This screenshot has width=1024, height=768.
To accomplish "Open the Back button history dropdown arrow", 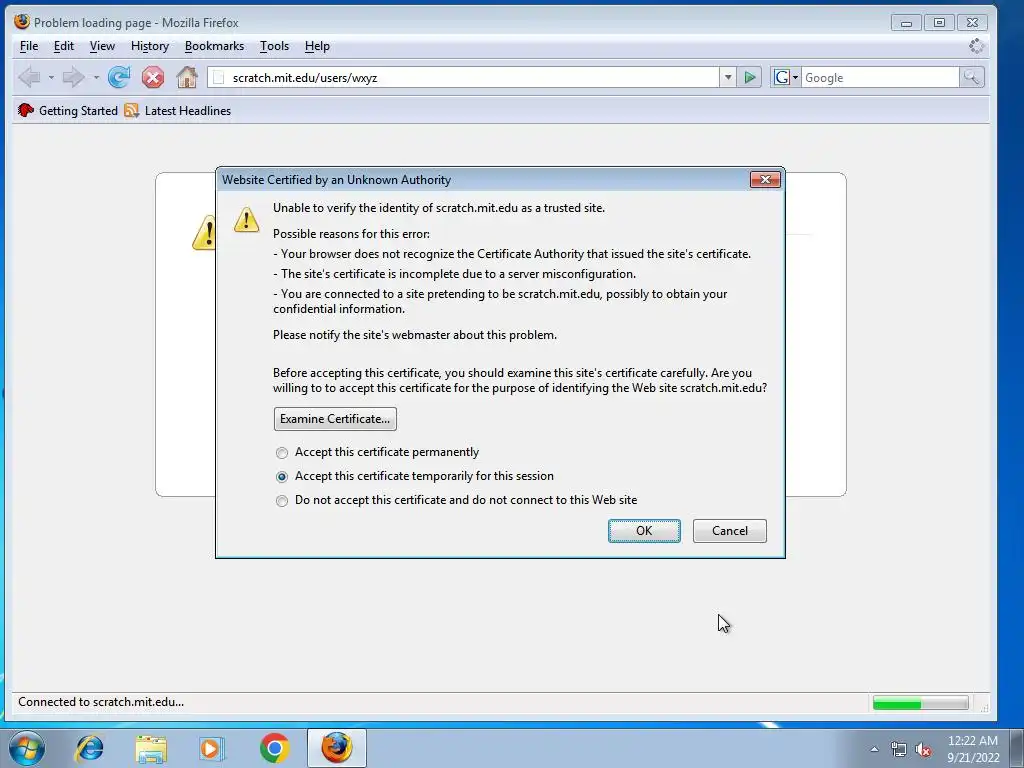I will [51, 78].
